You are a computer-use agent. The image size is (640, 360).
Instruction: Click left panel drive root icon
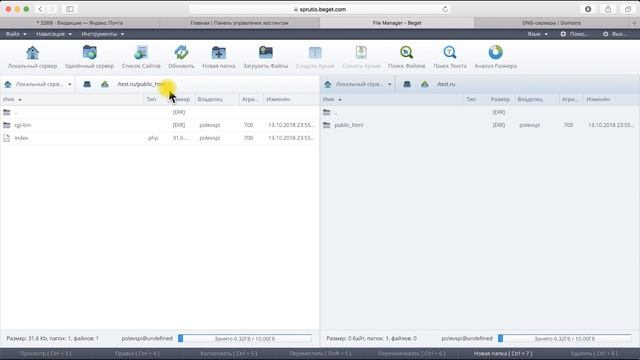pos(87,84)
